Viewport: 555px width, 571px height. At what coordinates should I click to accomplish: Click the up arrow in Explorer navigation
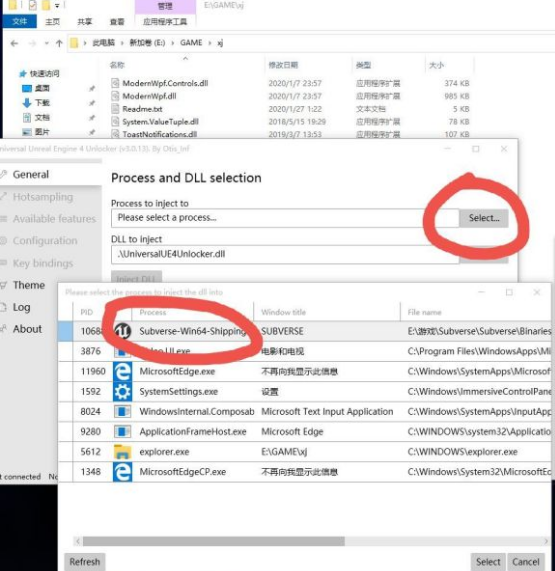[x=59, y=43]
